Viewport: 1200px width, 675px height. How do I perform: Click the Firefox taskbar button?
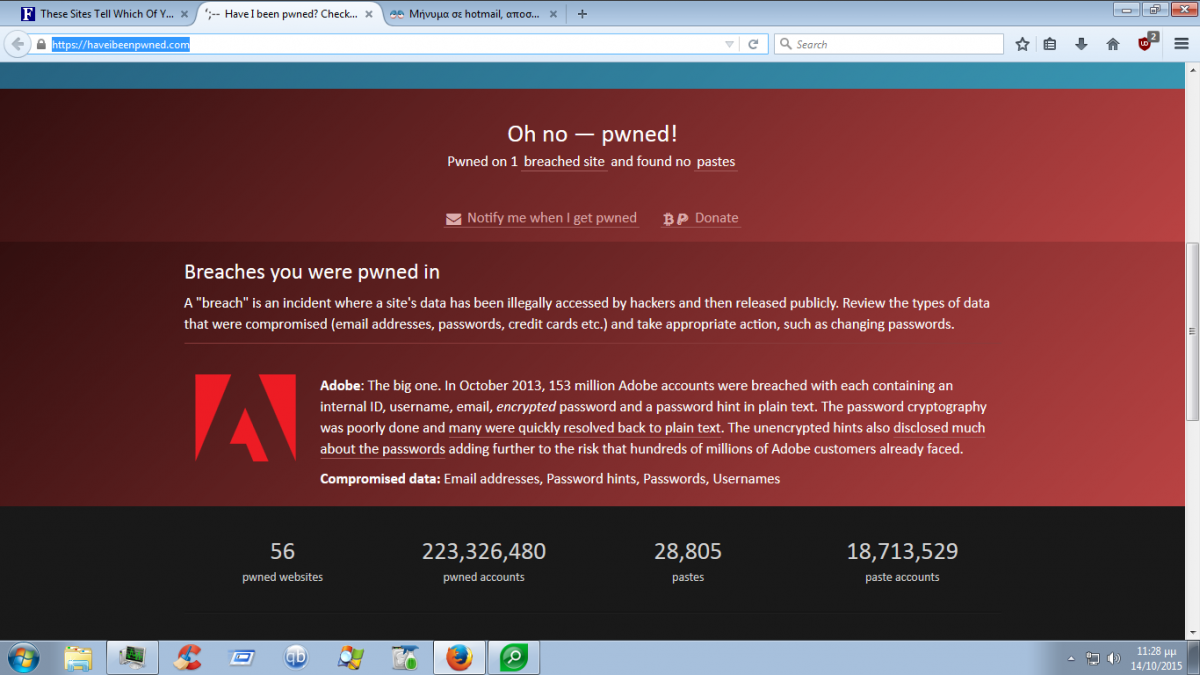(459, 657)
